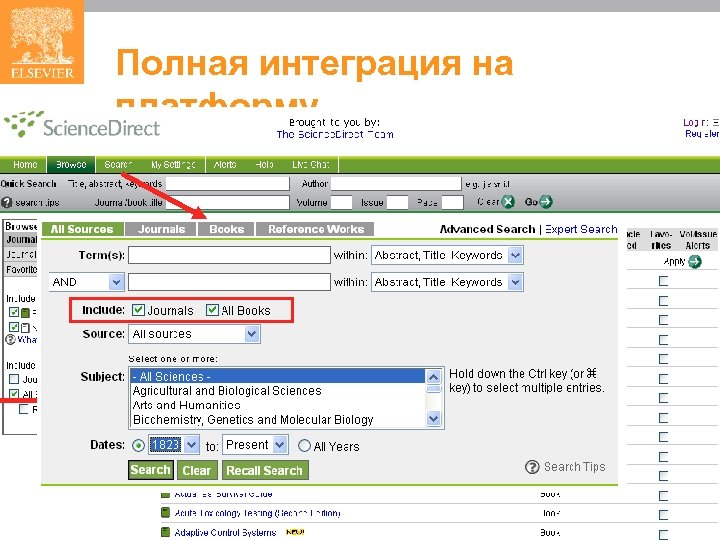The height and width of the screenshot is (540, 720).
Task: Open the Source All sources dropdown
Action: coord(194,334)
